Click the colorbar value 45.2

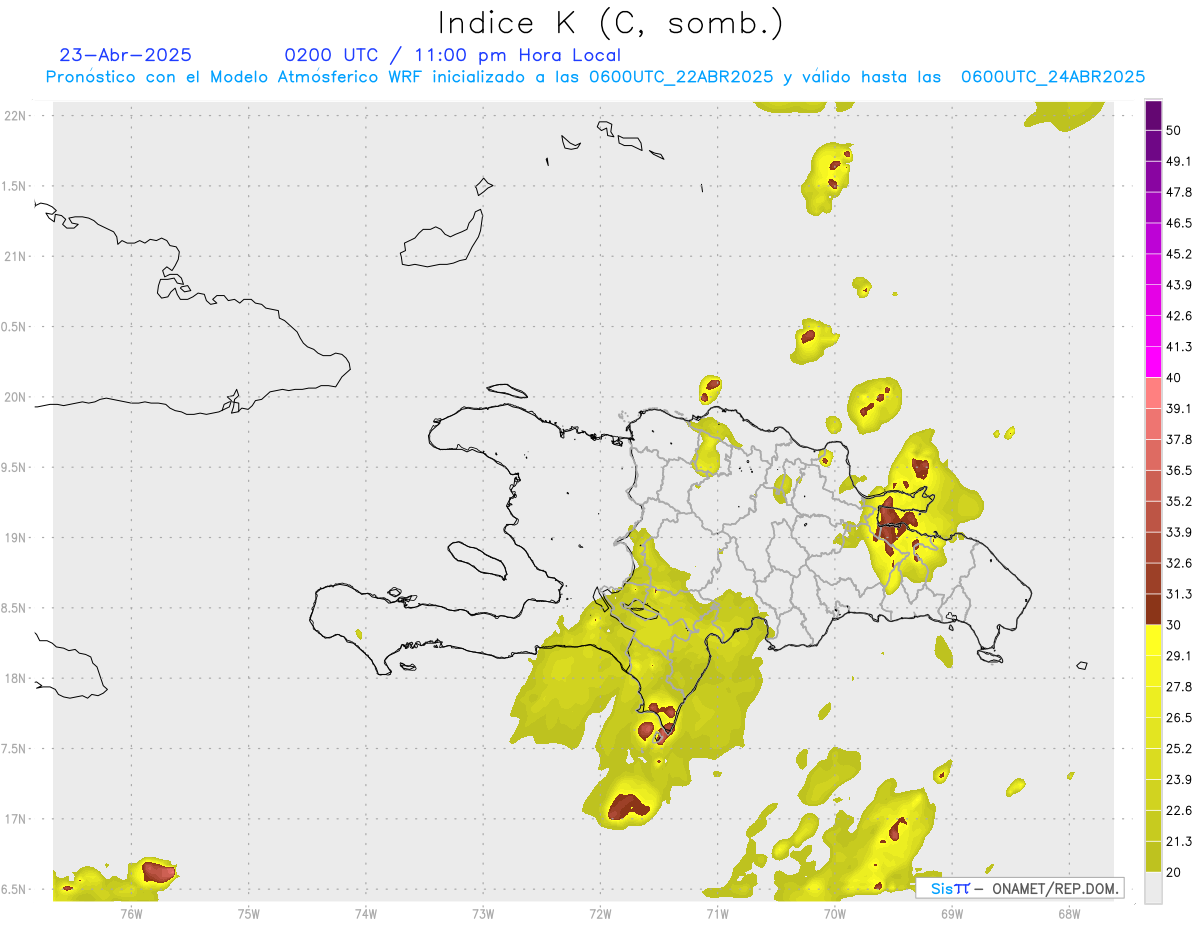tap(1179, 255)
